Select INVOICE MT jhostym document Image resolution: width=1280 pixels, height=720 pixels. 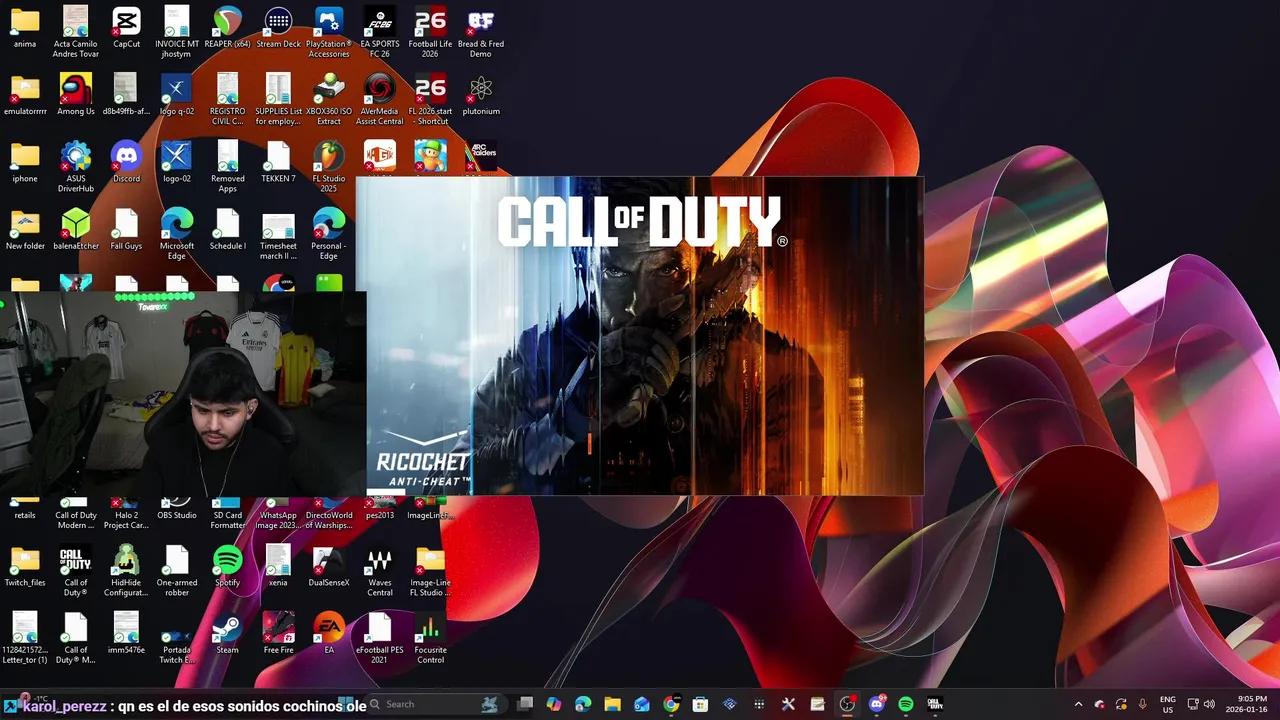pyautogui.click(x=177, y=32)
